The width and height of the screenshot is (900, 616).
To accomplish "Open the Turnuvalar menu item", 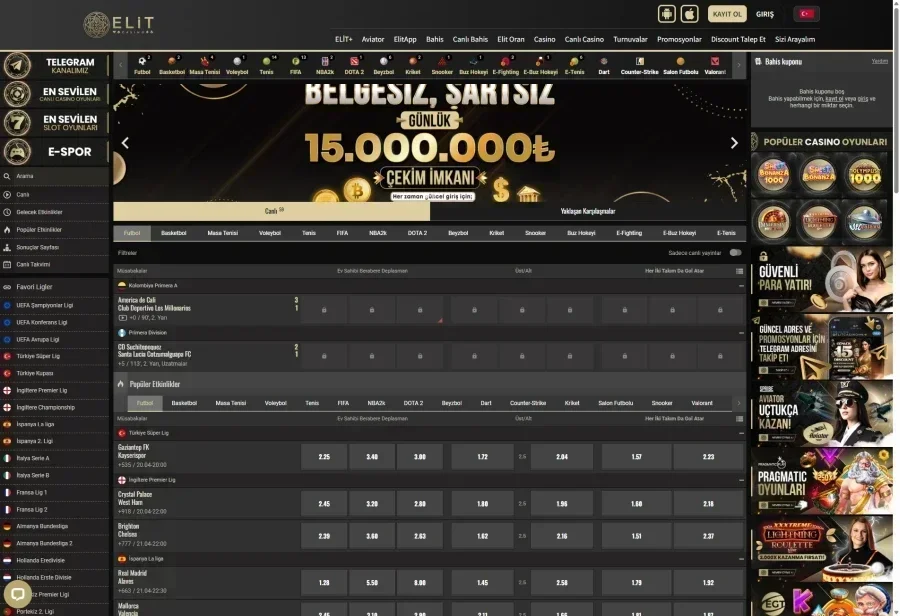I will [x=630, y=40].
